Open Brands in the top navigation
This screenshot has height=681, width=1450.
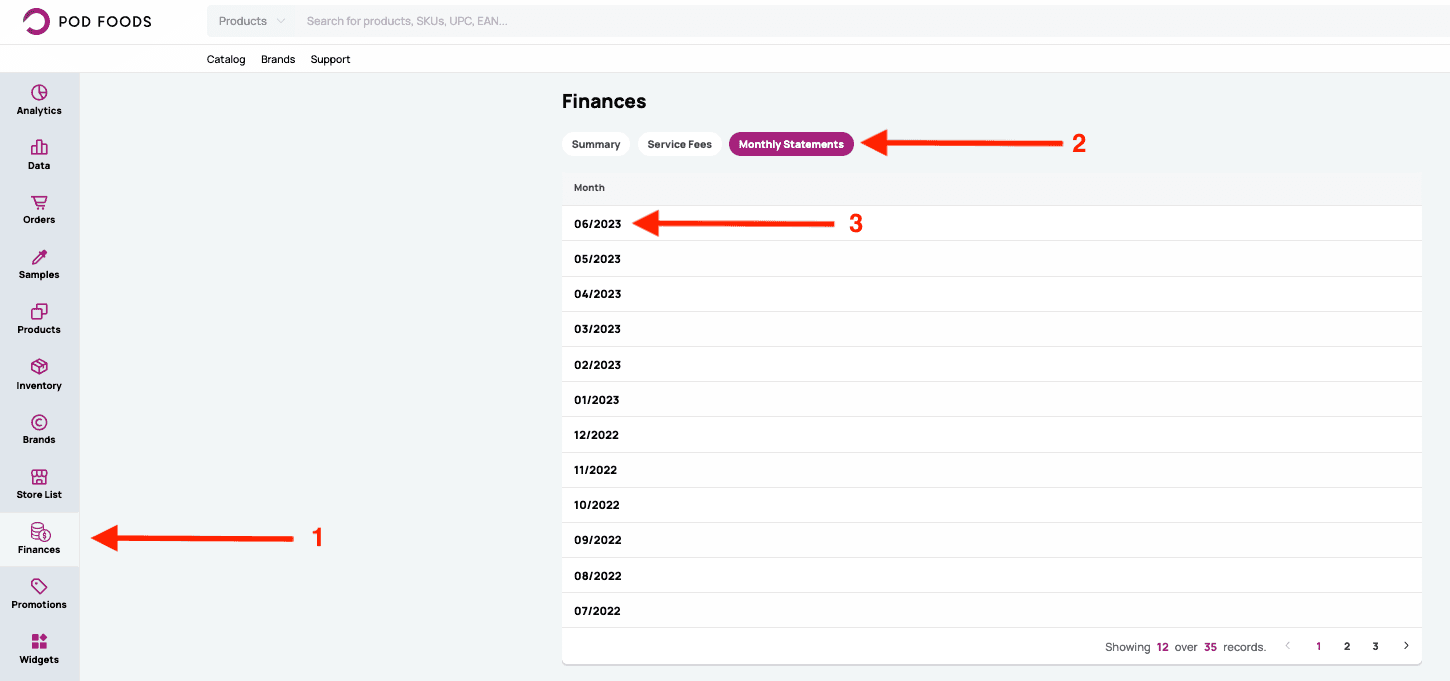[x=278, y=59]
